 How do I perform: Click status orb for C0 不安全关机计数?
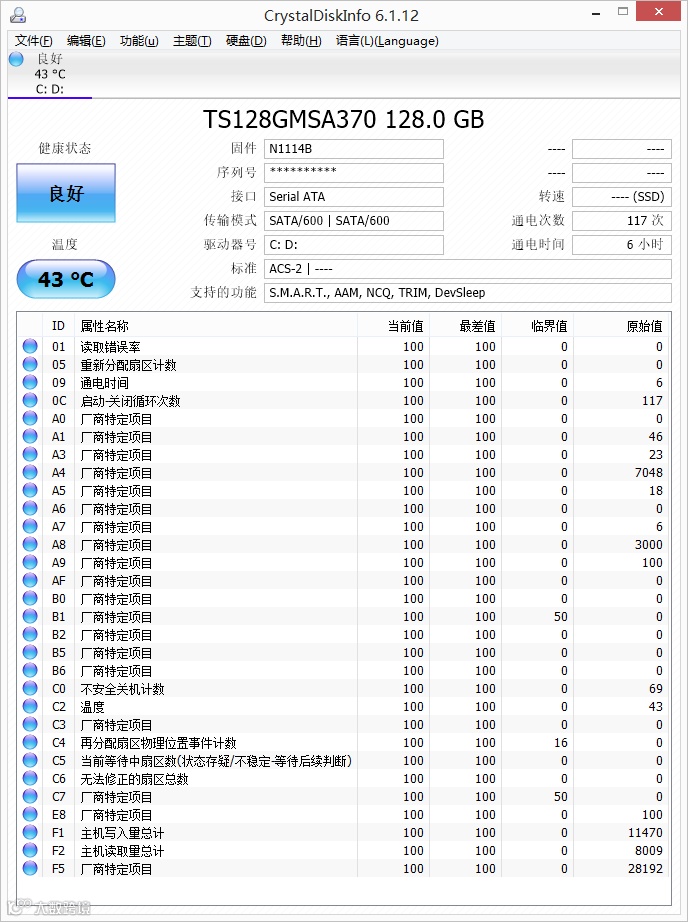[30, 689]
